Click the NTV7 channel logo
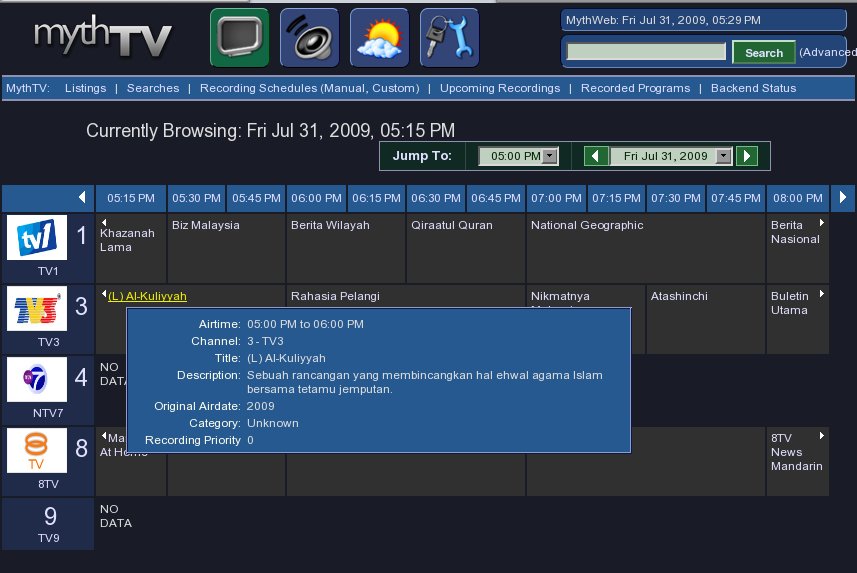Viewport: 857px width, 573px height. tap(37, 380)
